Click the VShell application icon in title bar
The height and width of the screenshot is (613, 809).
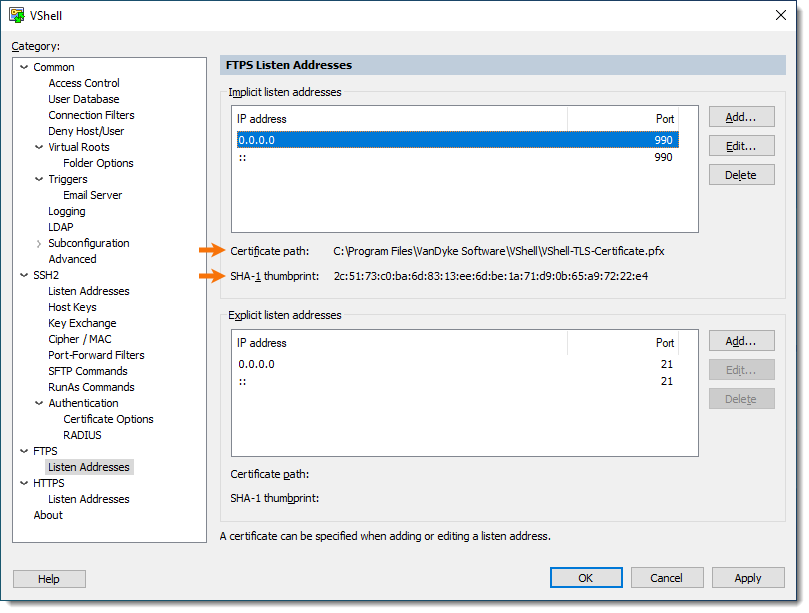[x=17, y=15]
